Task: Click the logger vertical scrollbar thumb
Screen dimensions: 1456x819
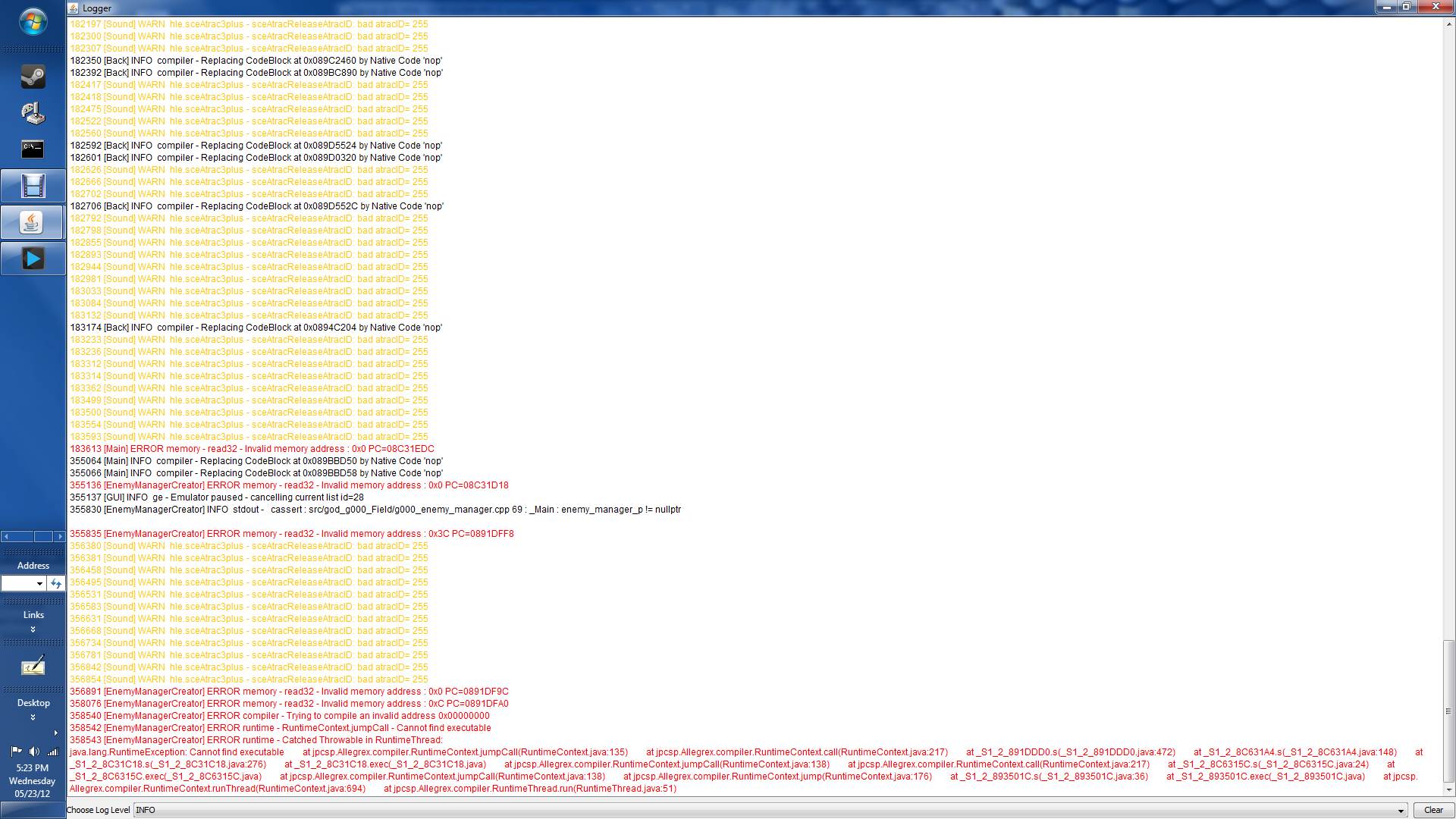Action: tap(1448, 711)
